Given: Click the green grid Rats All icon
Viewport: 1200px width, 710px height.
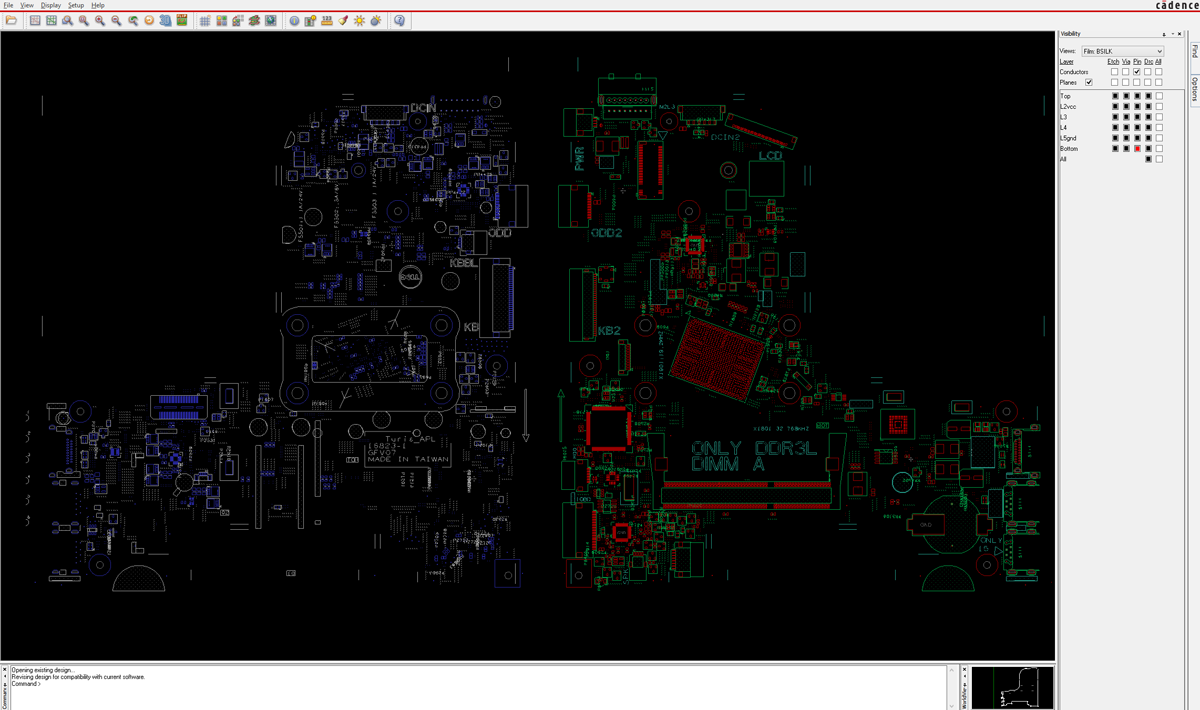Looking at the screenshot, I should point(51,20).
